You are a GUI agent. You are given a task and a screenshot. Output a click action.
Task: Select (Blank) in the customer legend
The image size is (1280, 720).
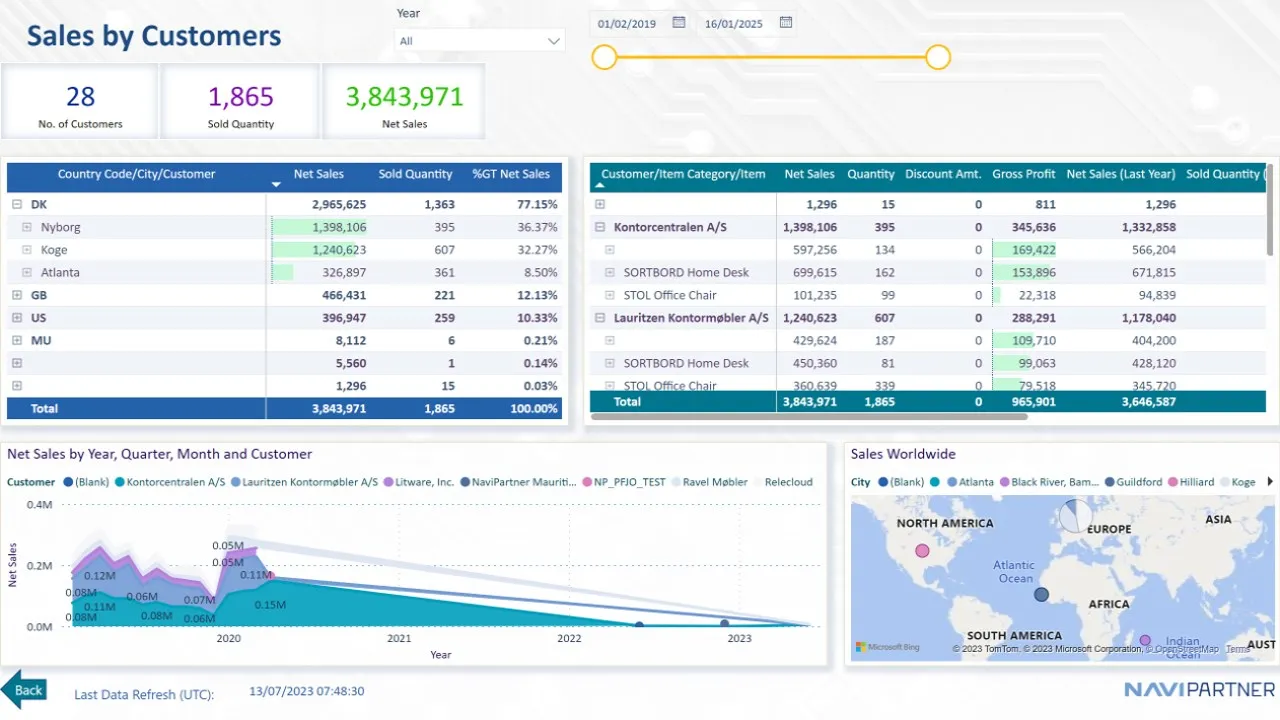85,482
